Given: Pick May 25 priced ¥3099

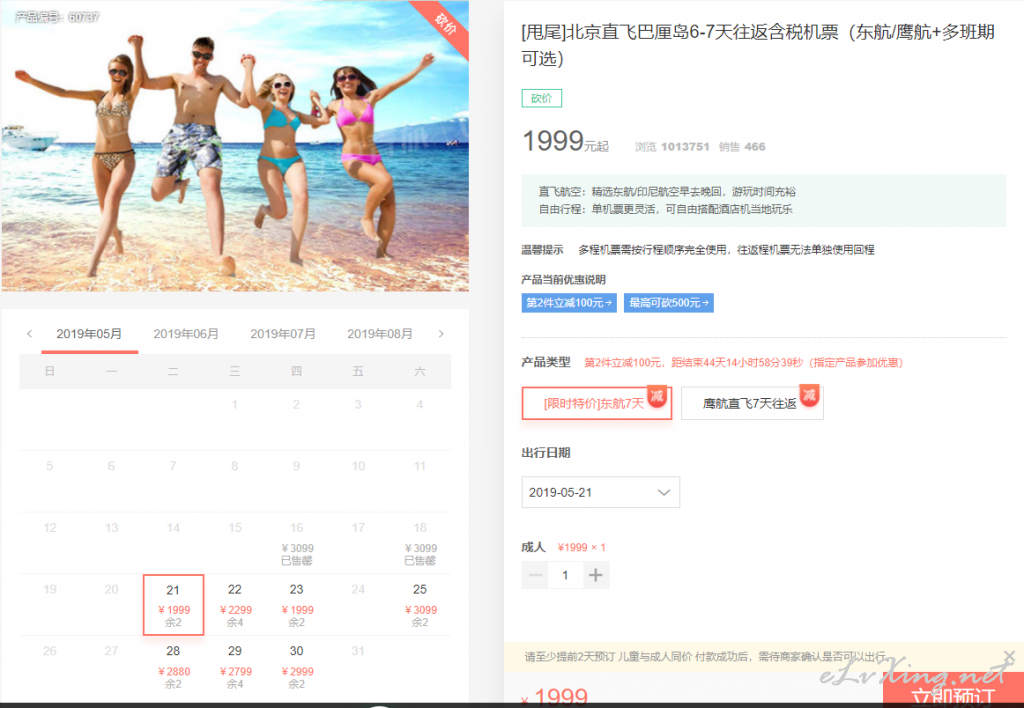Looking at the screenshot, I should [x=420, y=605].
